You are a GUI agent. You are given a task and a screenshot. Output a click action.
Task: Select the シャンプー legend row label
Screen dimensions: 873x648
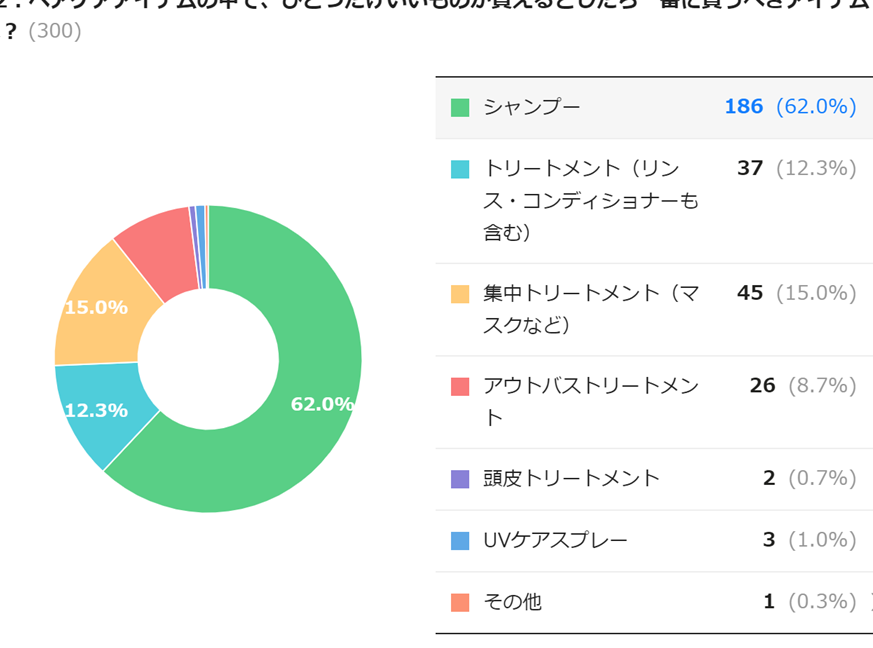[531, 107]
